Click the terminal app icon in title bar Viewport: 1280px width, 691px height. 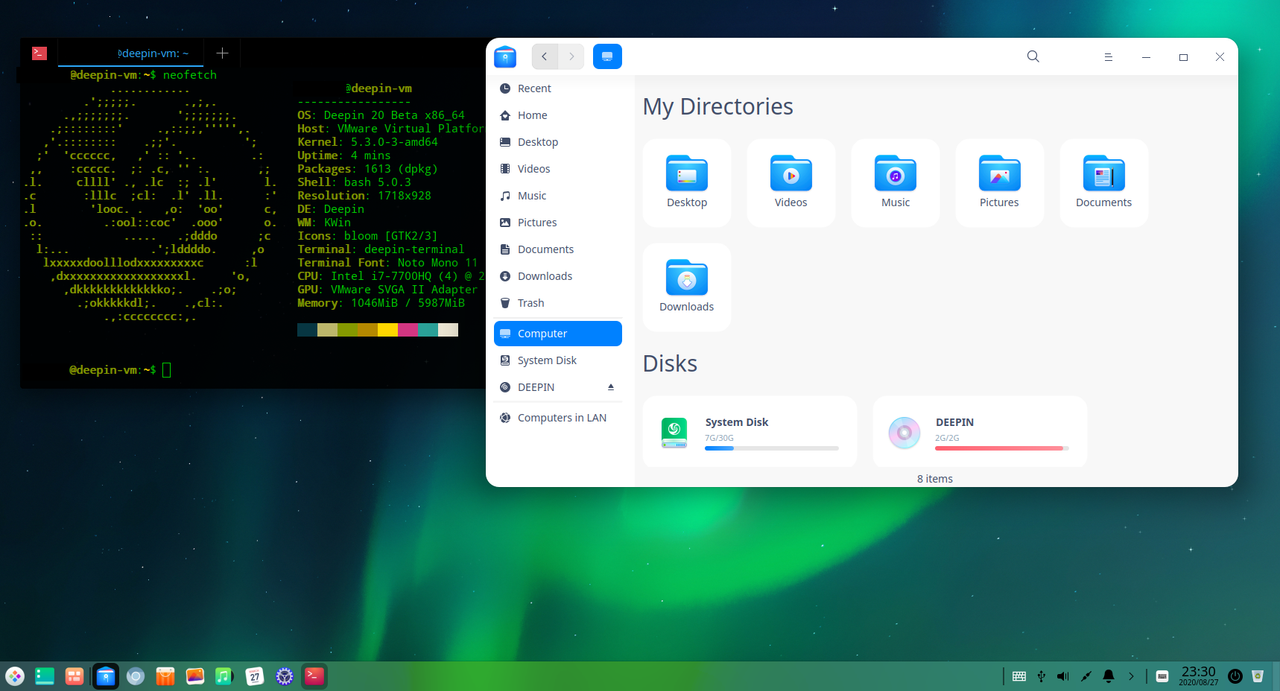click(x=39, y=53)
